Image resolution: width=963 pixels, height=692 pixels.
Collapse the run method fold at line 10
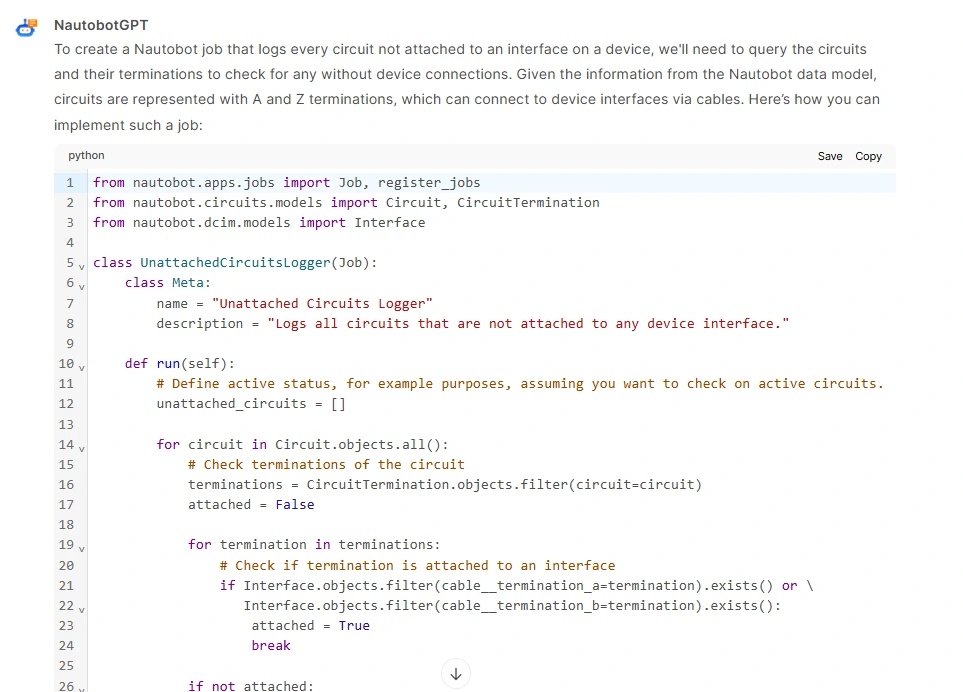pyautogui.click(x=81, y=368)
